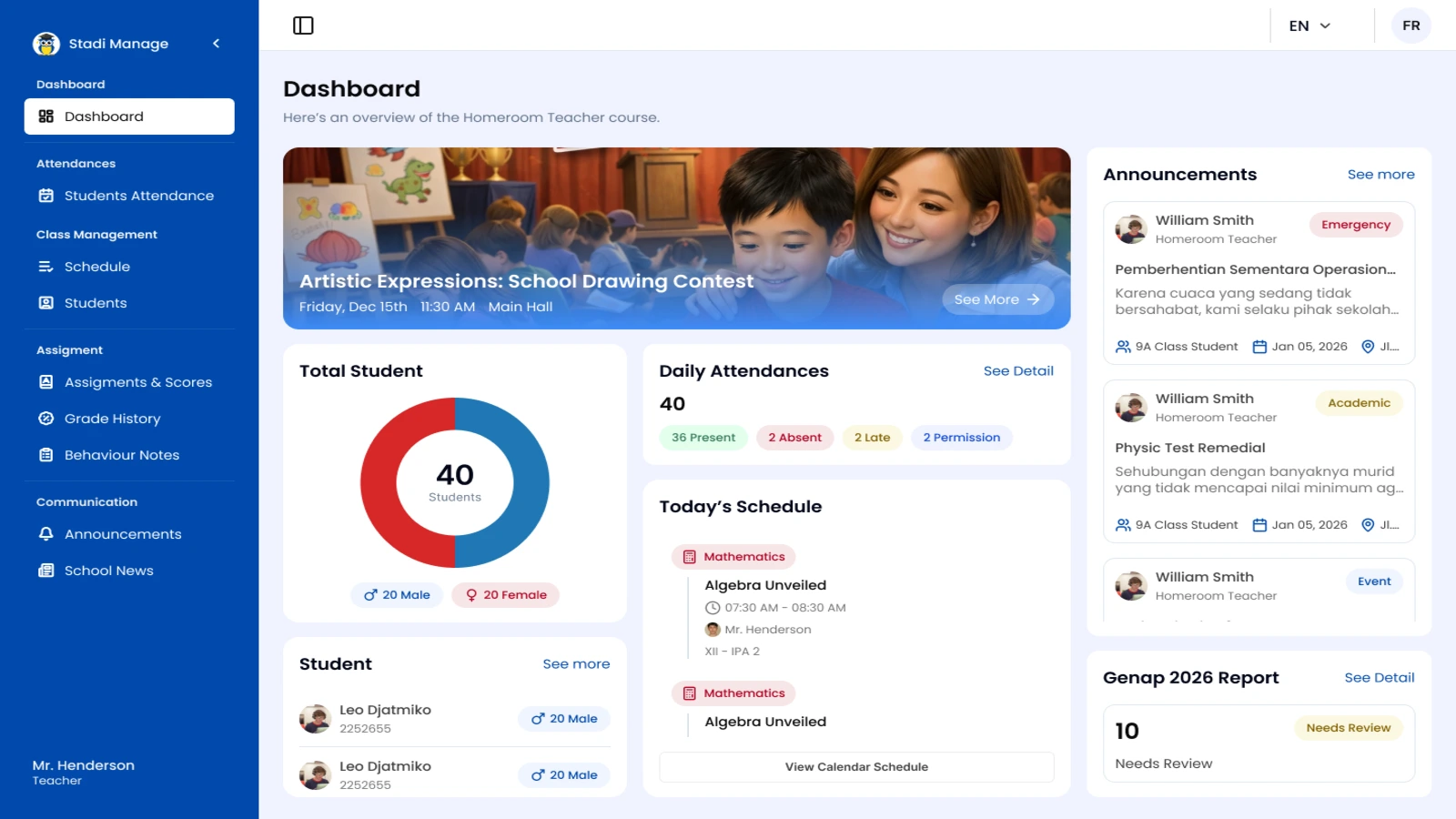Select the 2 Late badge
The width and height of the screenshot is (1456, 819).
(872, 438)
